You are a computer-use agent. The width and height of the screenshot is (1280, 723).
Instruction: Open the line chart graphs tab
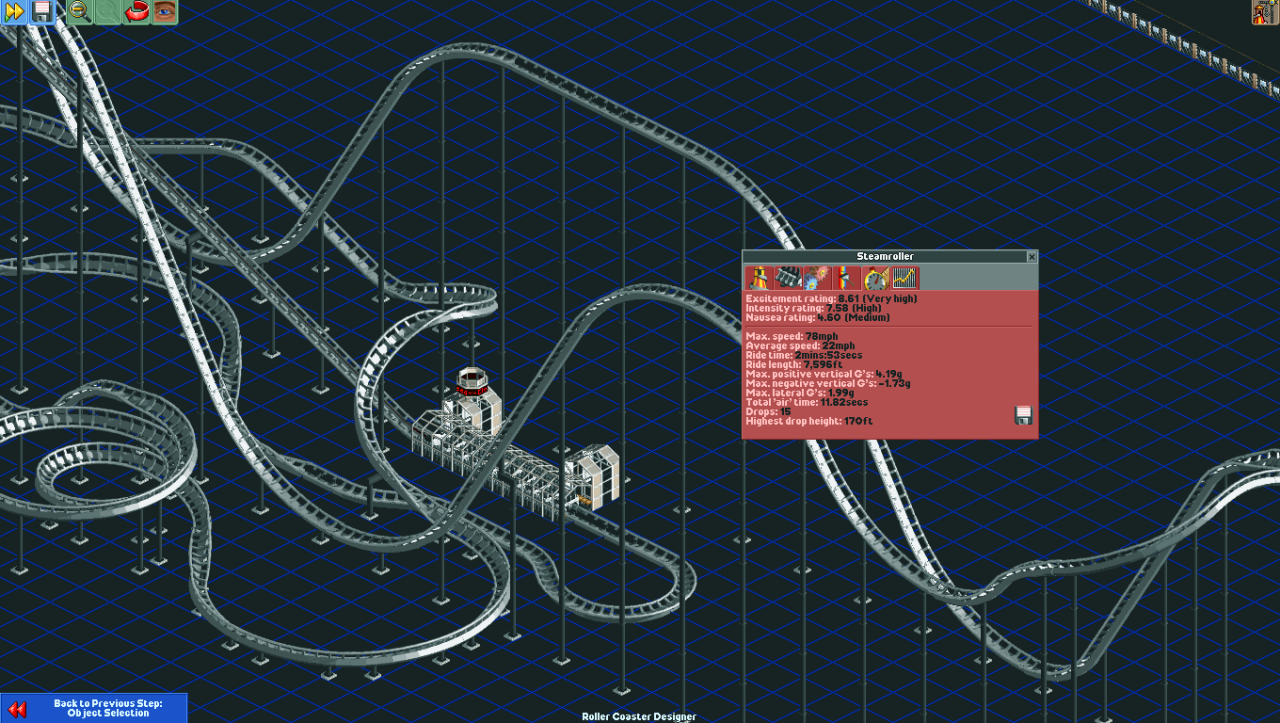coord(905,278)
